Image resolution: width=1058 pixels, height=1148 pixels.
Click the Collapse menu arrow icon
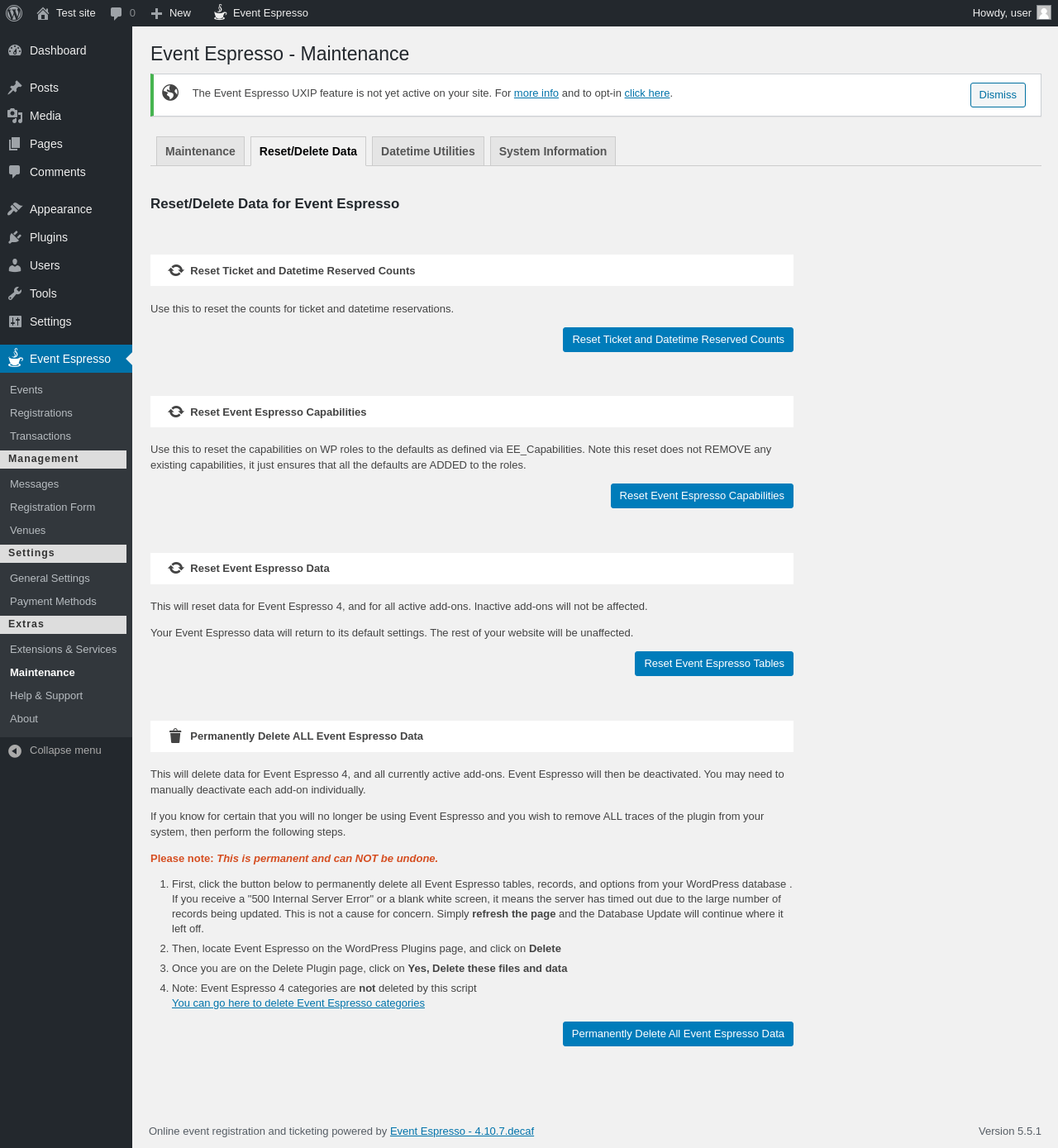15,750
